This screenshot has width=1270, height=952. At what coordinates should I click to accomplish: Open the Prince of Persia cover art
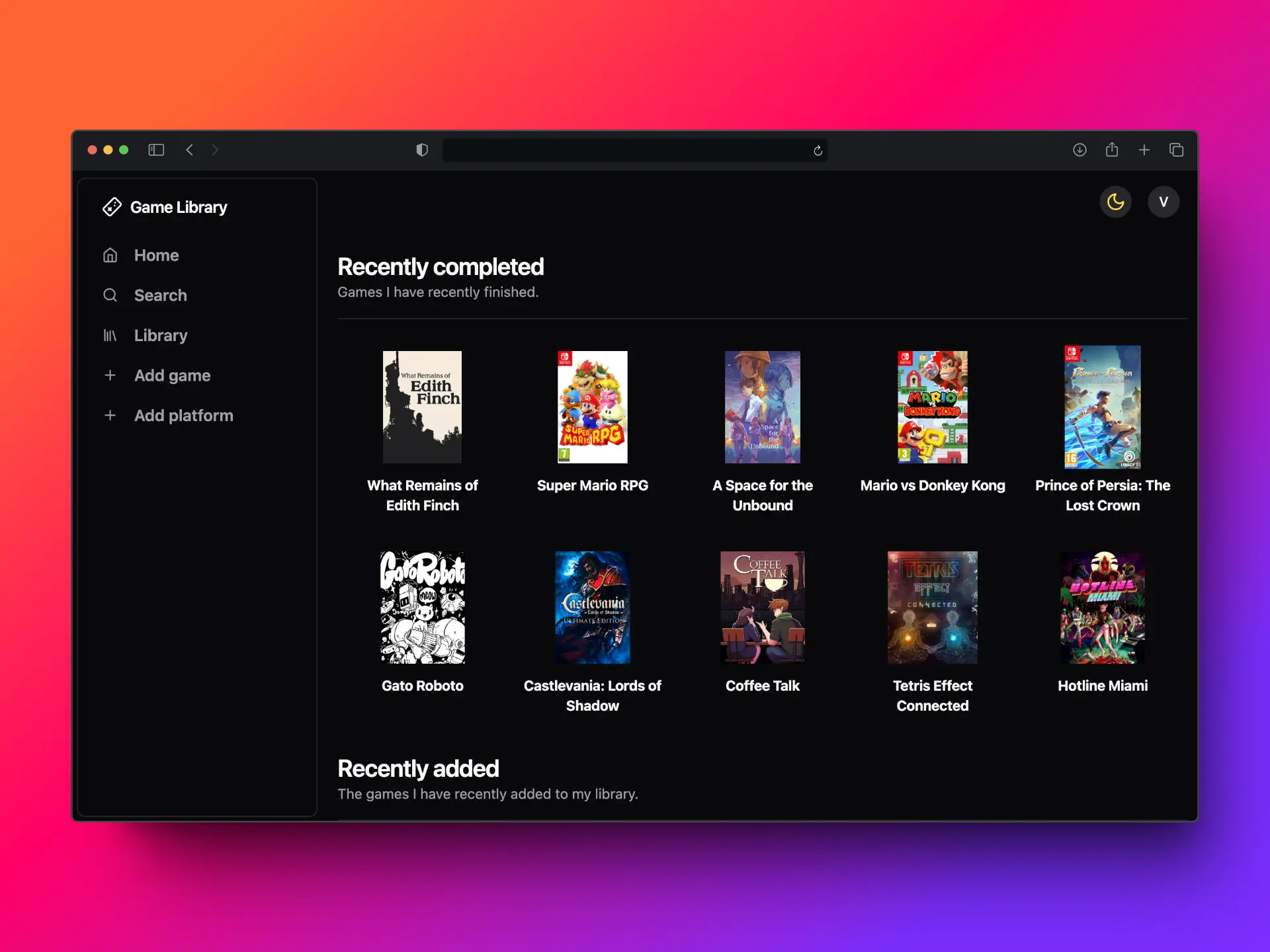(x=1103, y=407)
